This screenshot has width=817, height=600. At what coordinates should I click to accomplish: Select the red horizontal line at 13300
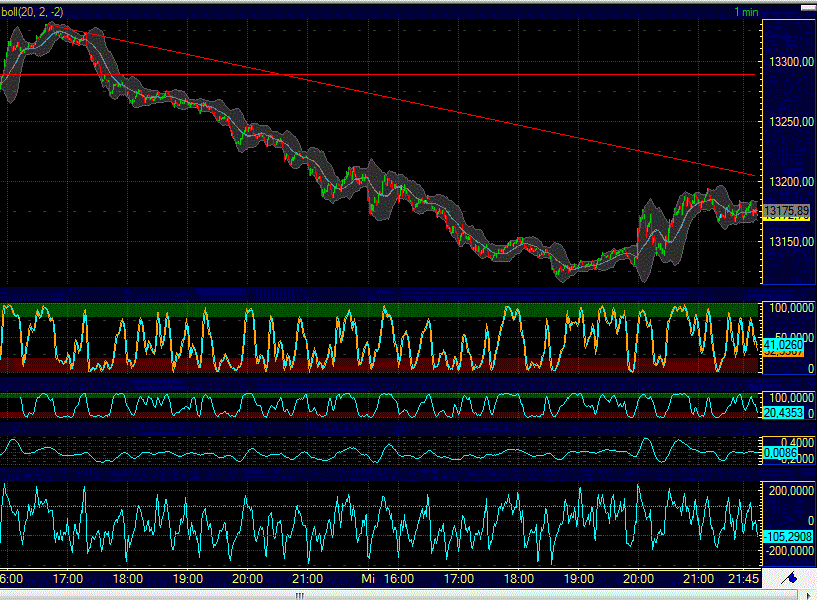tap(400, 75)
